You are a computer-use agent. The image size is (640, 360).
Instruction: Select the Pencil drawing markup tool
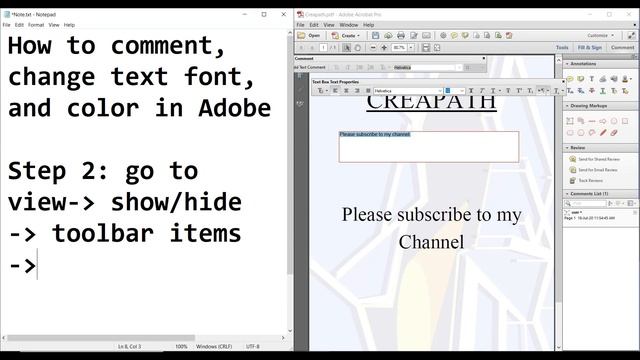pyautogui.click(x=603, y=133)
